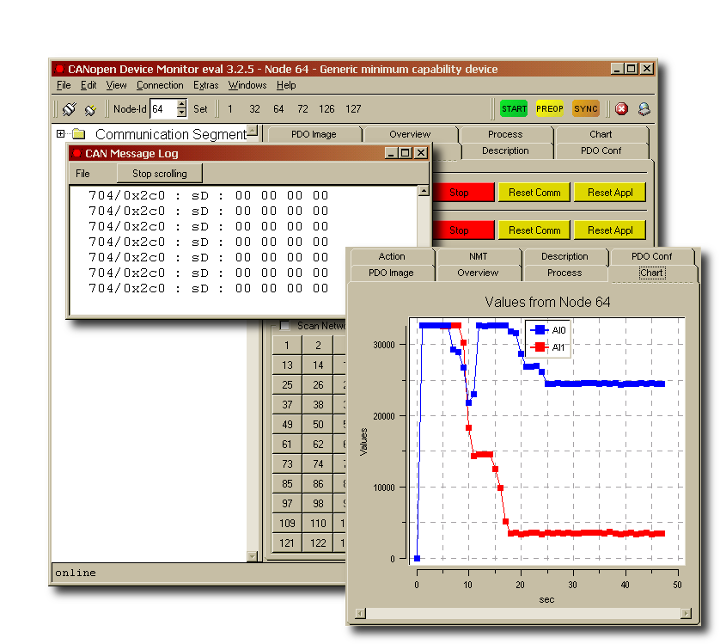Click the green START button

pyautogui.click(x=514, y=109)
